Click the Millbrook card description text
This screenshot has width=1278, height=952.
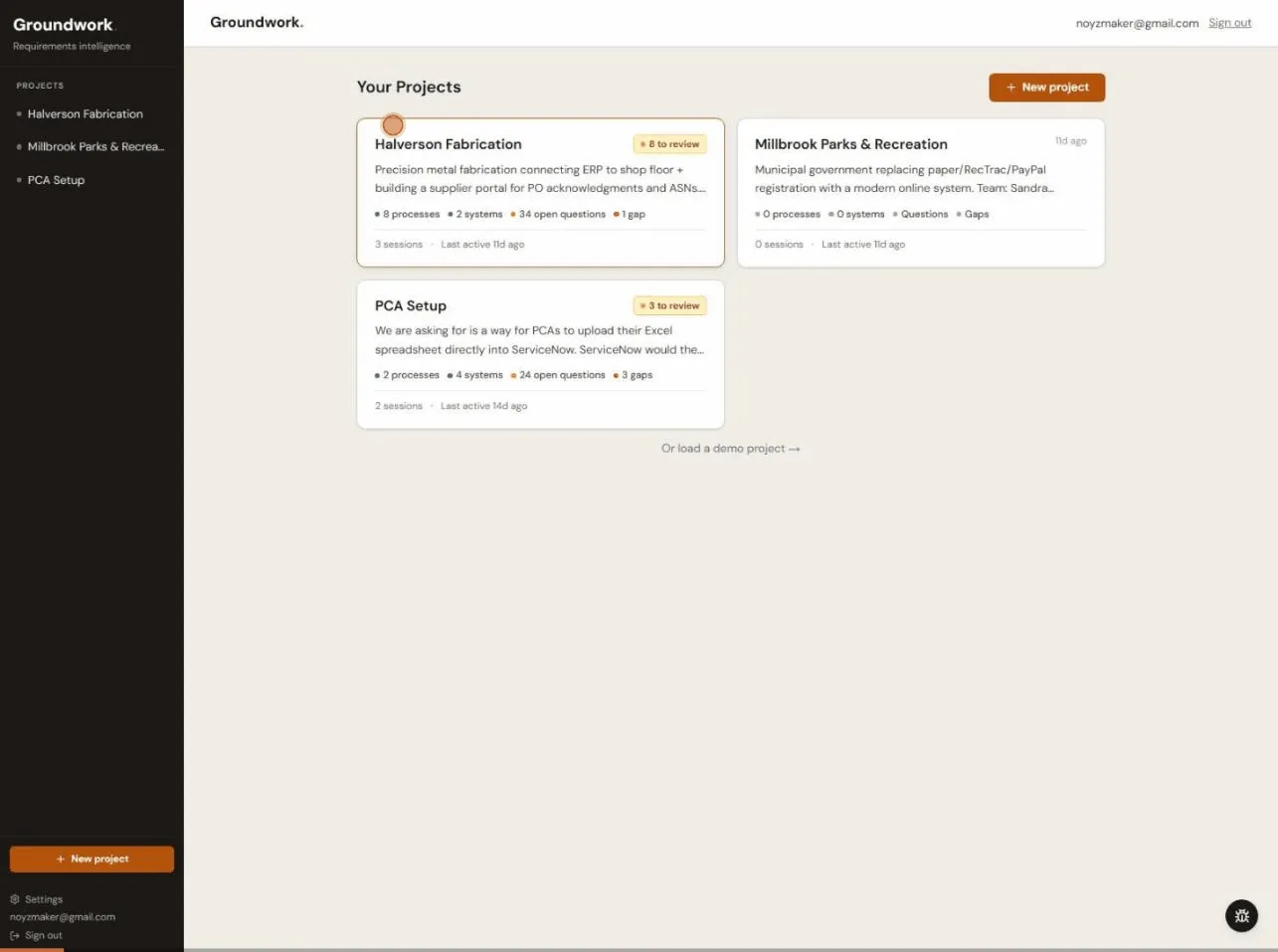904,179
